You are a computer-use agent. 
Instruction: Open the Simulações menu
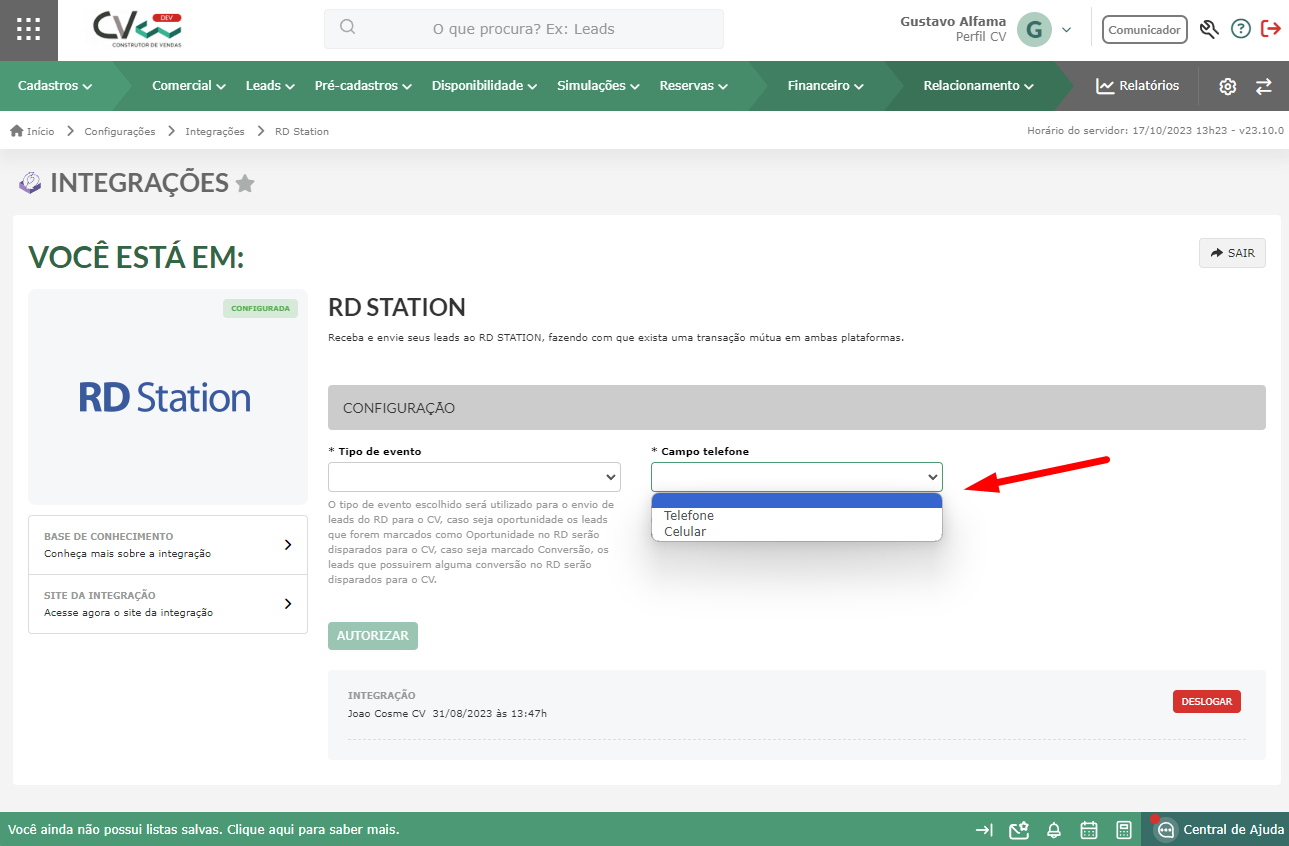click(x=598, y=86)
